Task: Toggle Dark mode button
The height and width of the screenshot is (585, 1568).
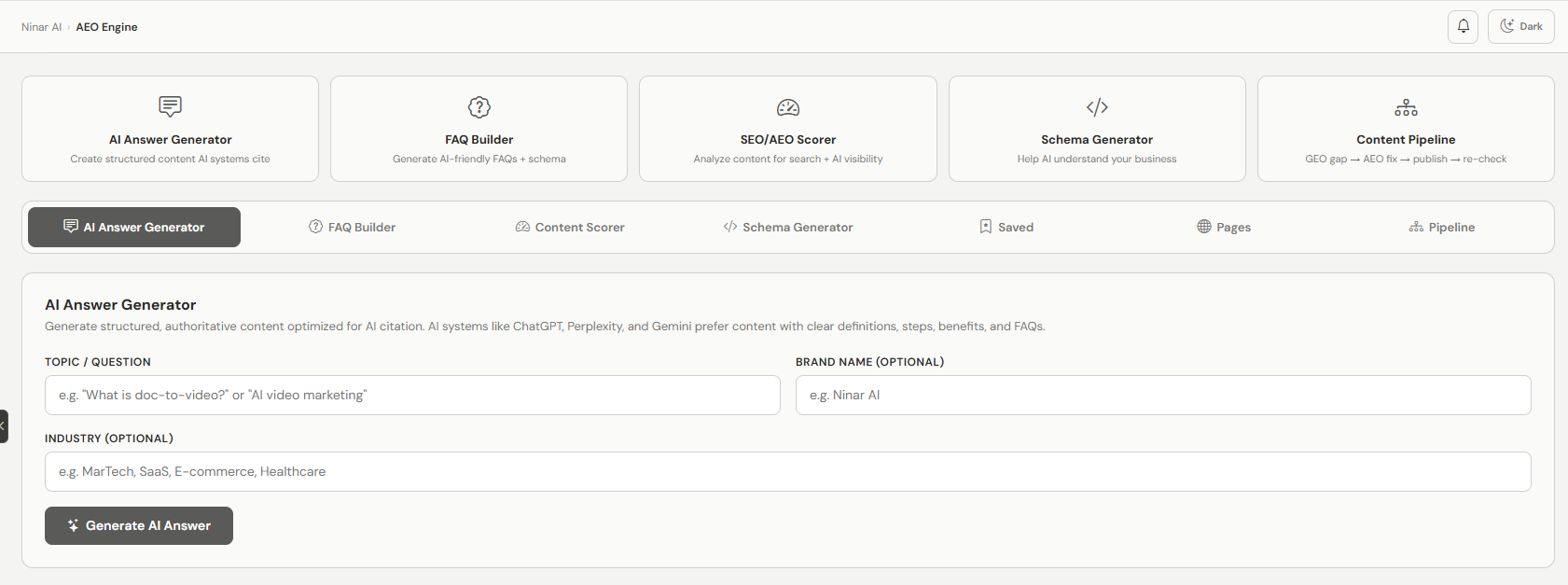Action: 1520,26
